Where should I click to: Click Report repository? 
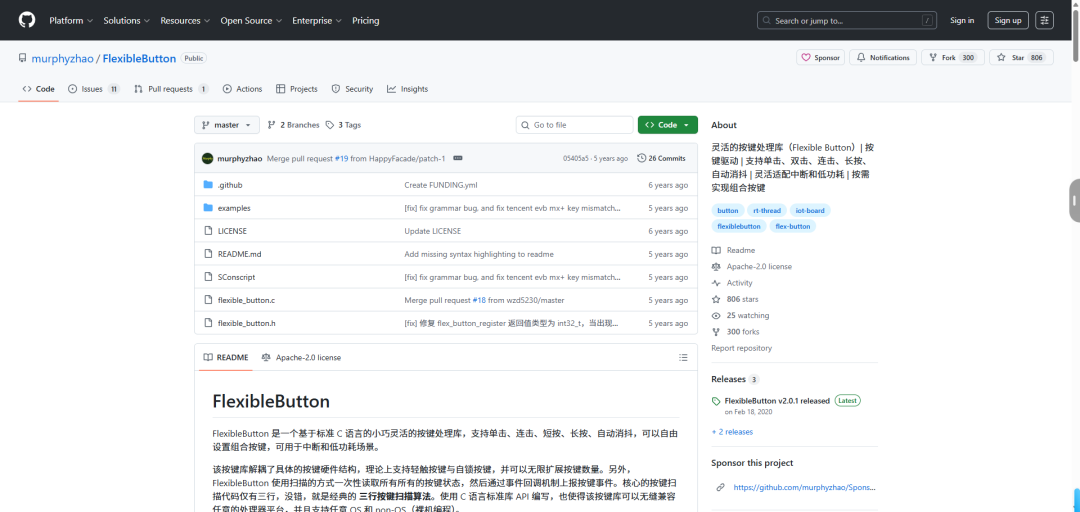coord(742,349)
